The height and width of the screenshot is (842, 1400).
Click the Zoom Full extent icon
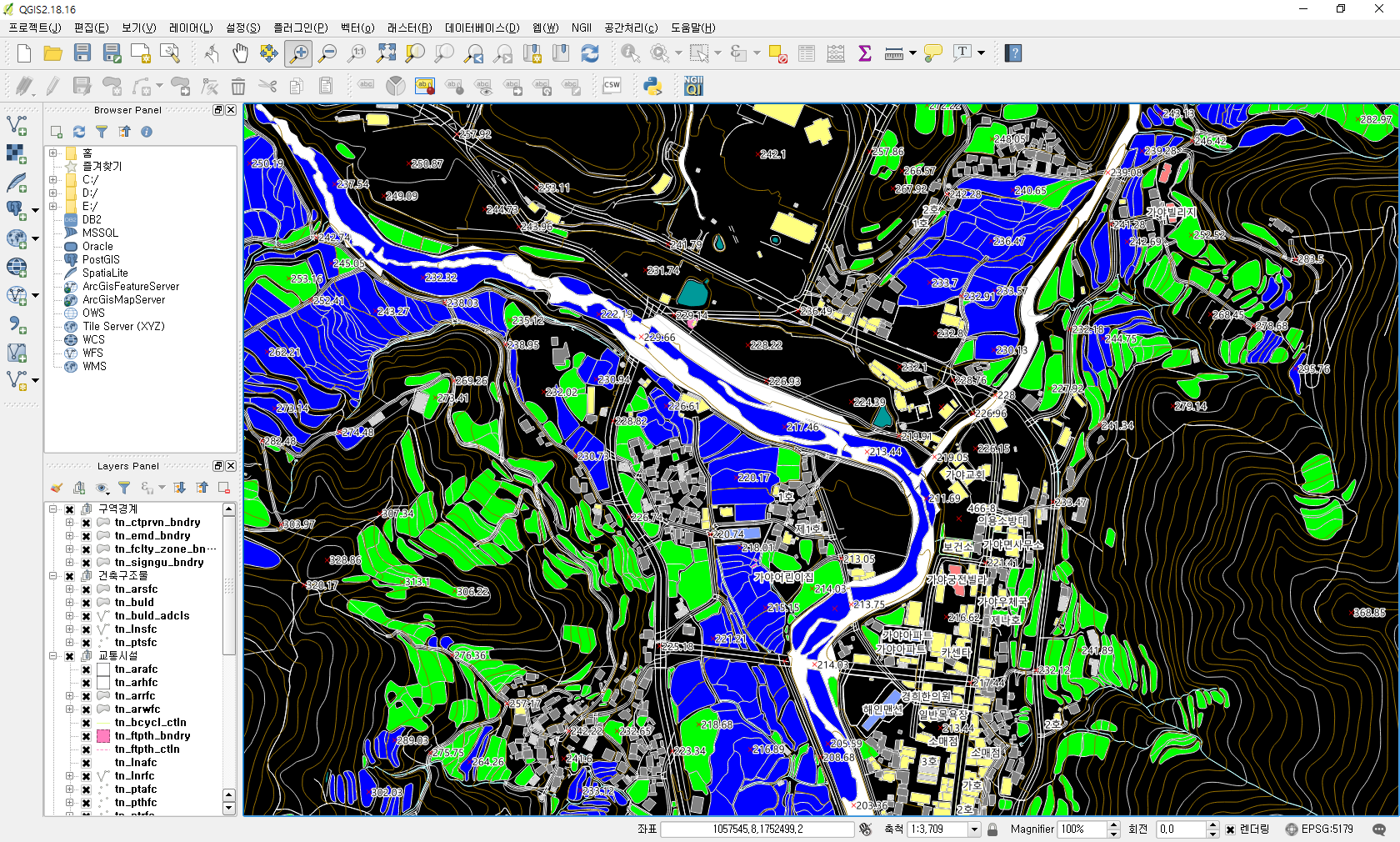point(386,53)
